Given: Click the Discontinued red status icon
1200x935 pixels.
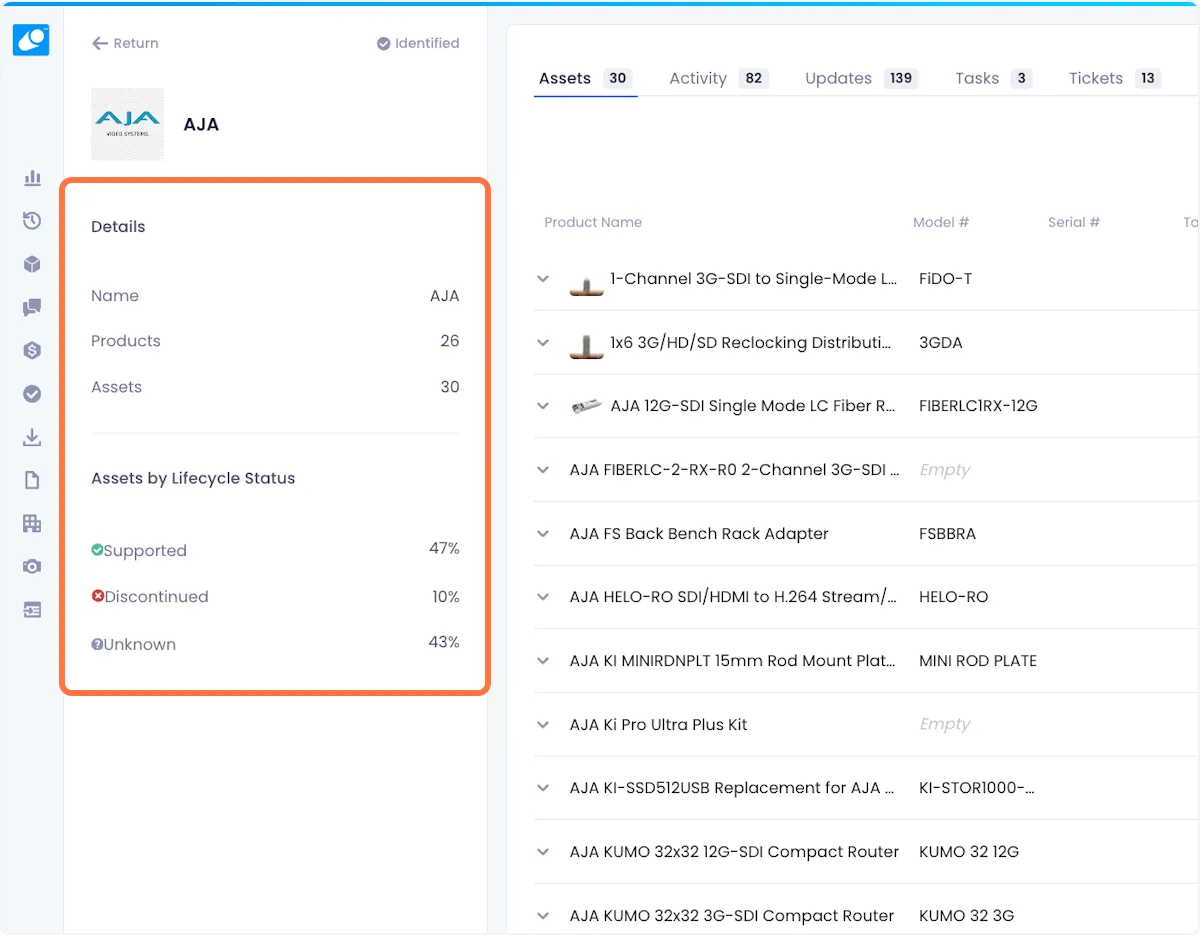Looking at the screenshot, I should [x=98, y=596].
